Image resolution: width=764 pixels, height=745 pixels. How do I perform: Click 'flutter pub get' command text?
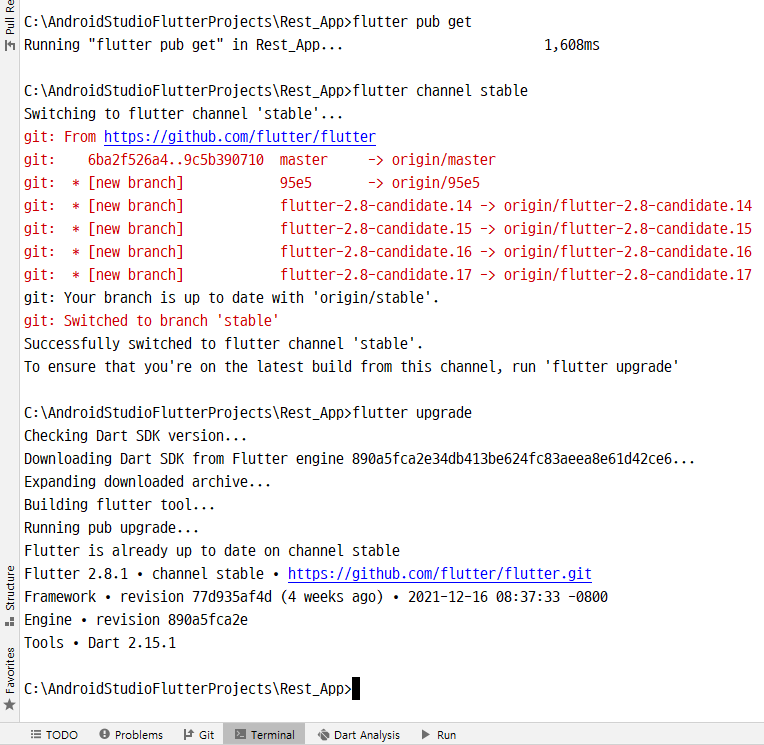(x=412, y=22)
